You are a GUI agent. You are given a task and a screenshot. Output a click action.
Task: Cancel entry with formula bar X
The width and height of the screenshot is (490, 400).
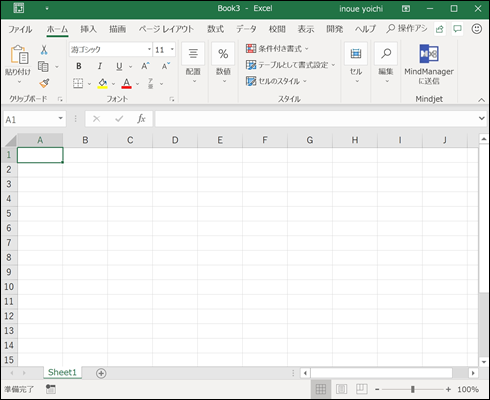pos(96,119)
